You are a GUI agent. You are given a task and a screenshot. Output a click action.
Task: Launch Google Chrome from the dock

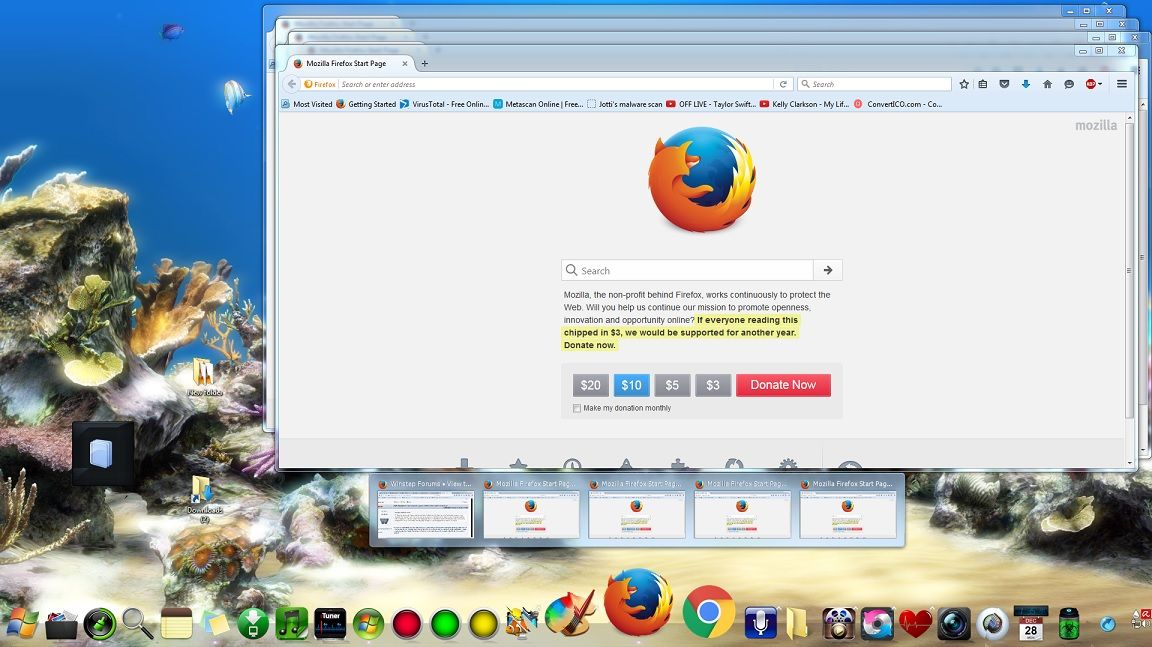[708, 611]
